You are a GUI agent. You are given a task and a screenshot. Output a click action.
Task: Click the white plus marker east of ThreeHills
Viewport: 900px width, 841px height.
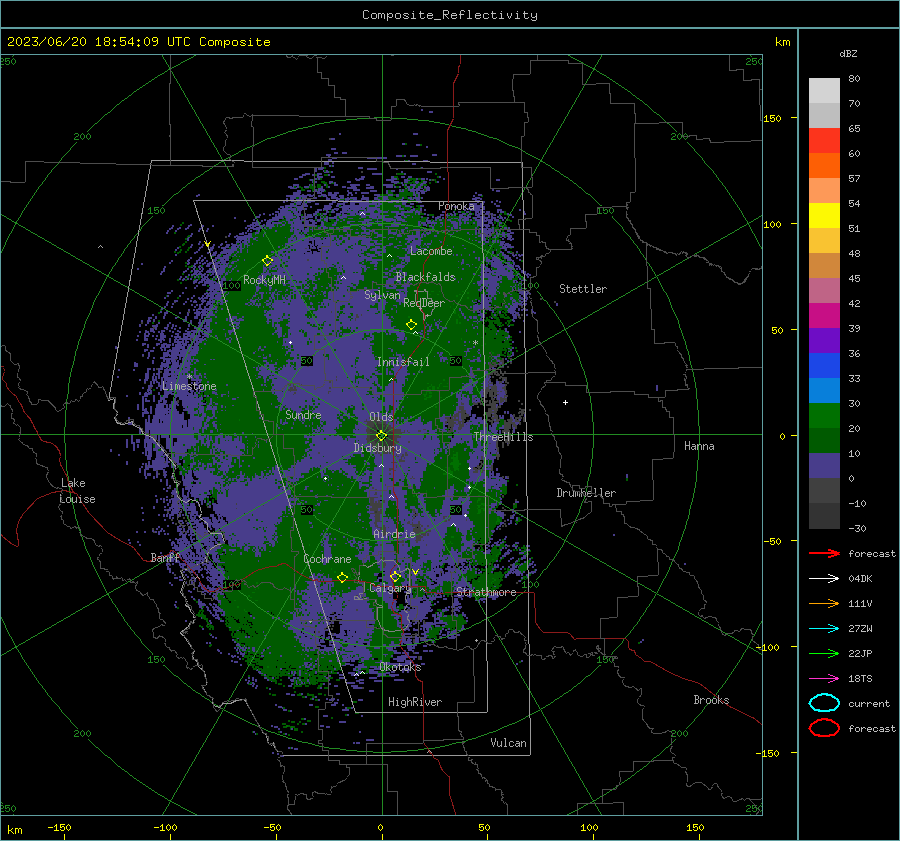(565, 402)
